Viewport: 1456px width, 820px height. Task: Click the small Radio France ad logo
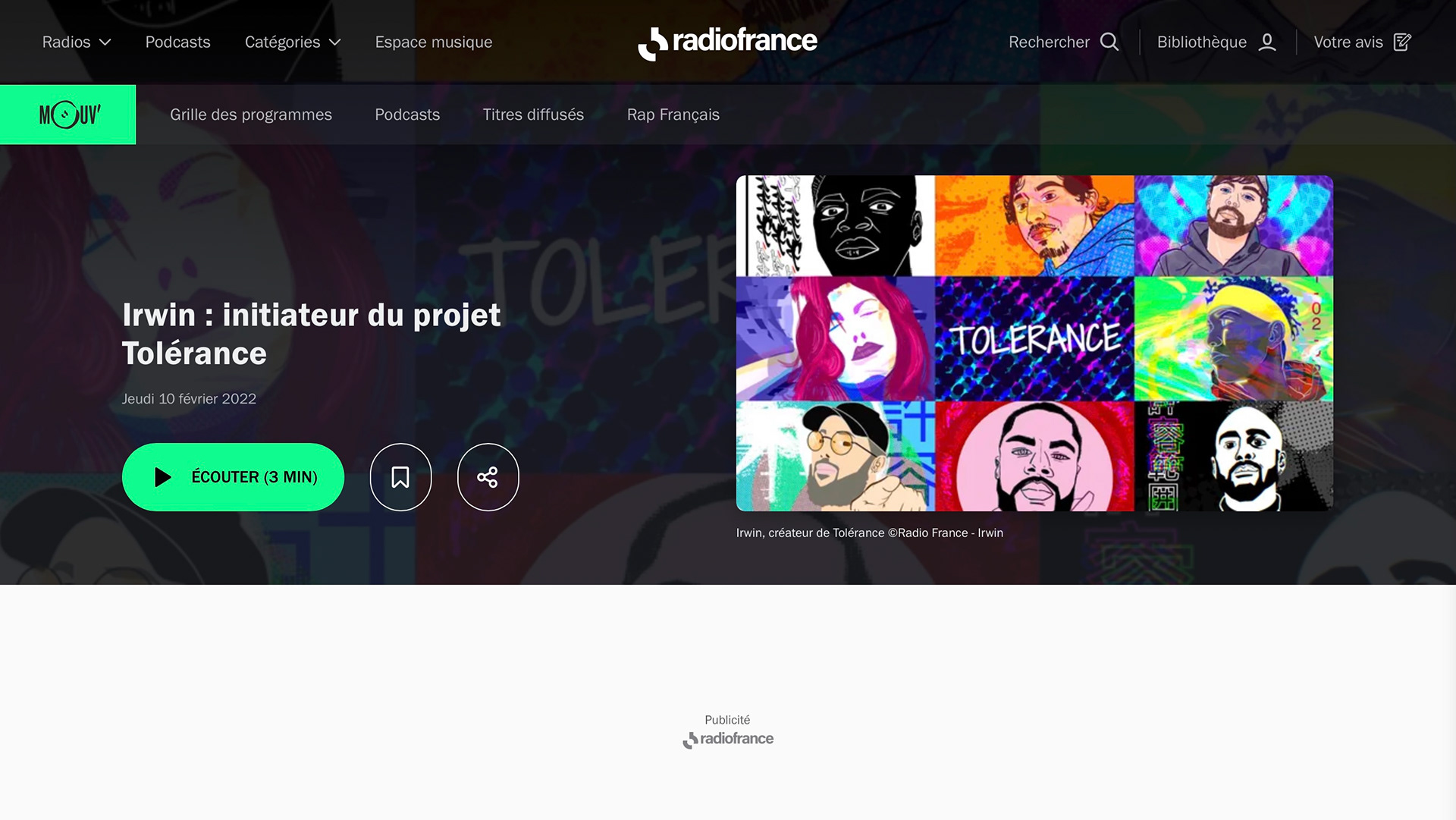[x=727, y=740]
